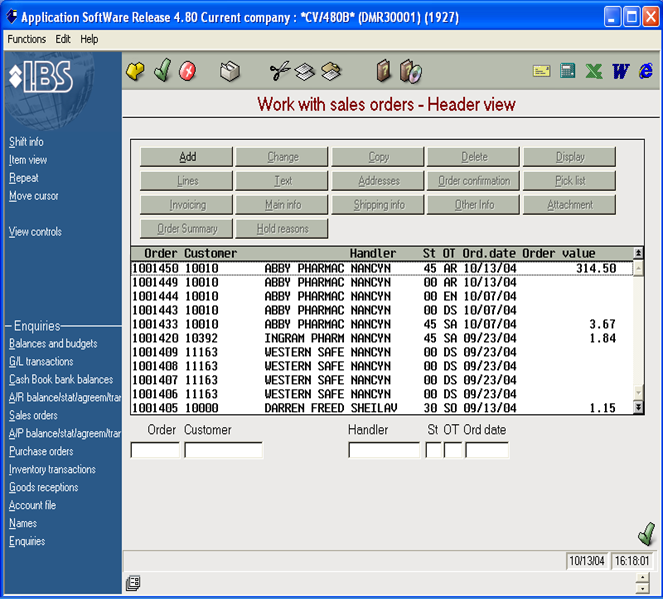Click the Pick list button
Image resolution: width=663 pixels, height=599 pixels.
pos(569,181)
